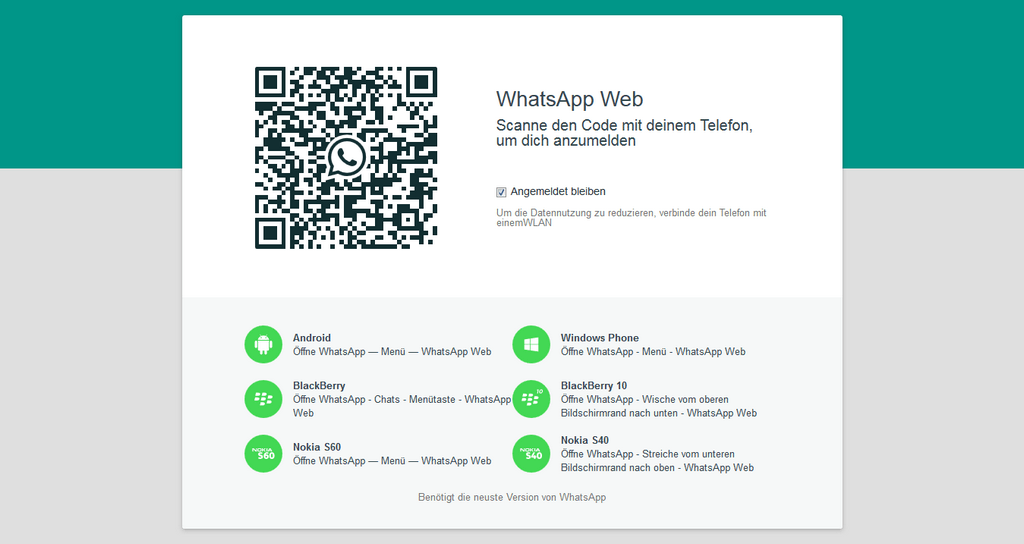The height and width of the screenshot is (544, 1024).
Task: Click BlackBerry instructions Chats - Menütaste text
Action: (x=402, y=406)
